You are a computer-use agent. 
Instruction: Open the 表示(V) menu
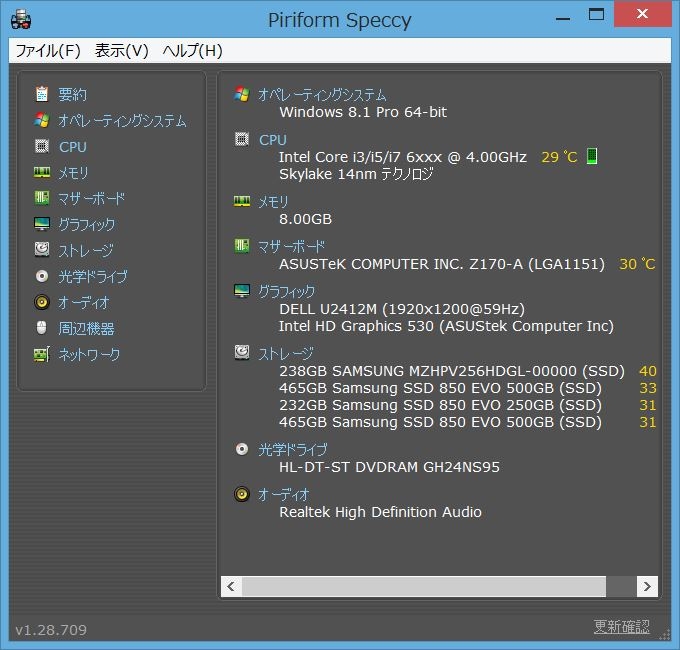coord(121,51)
